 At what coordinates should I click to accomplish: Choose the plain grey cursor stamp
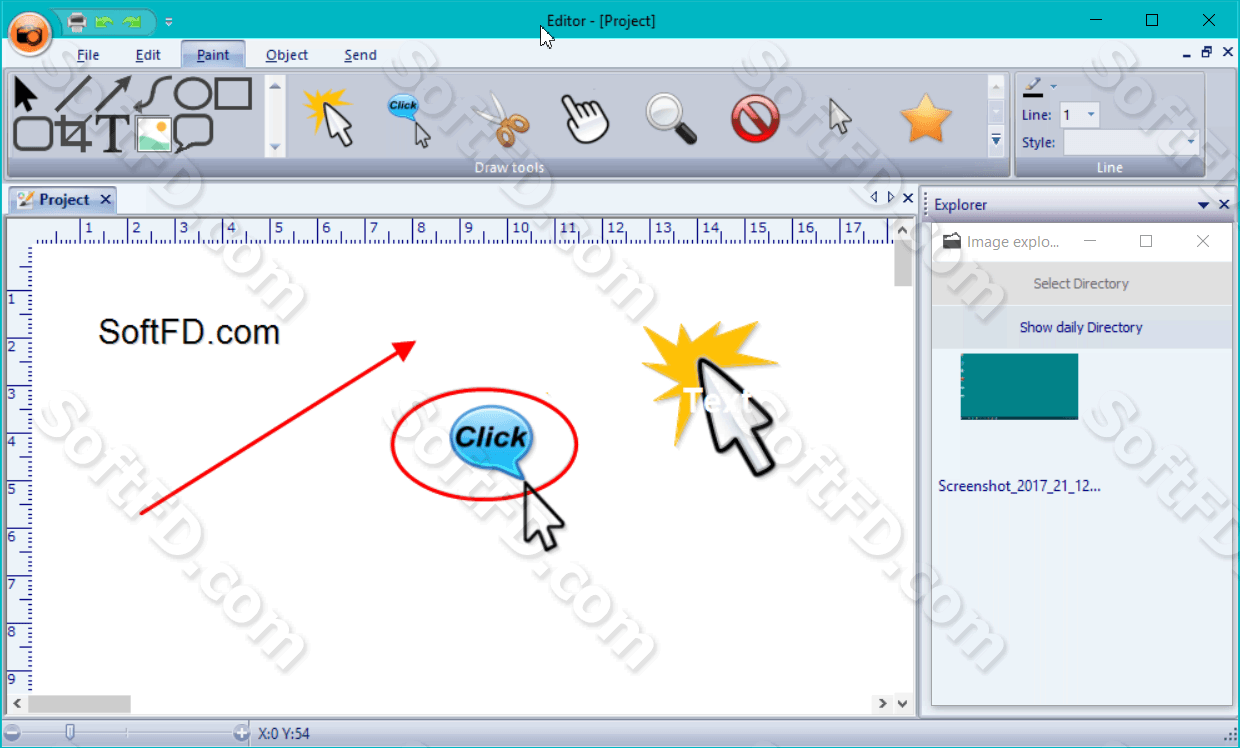[x=841, y=117]
